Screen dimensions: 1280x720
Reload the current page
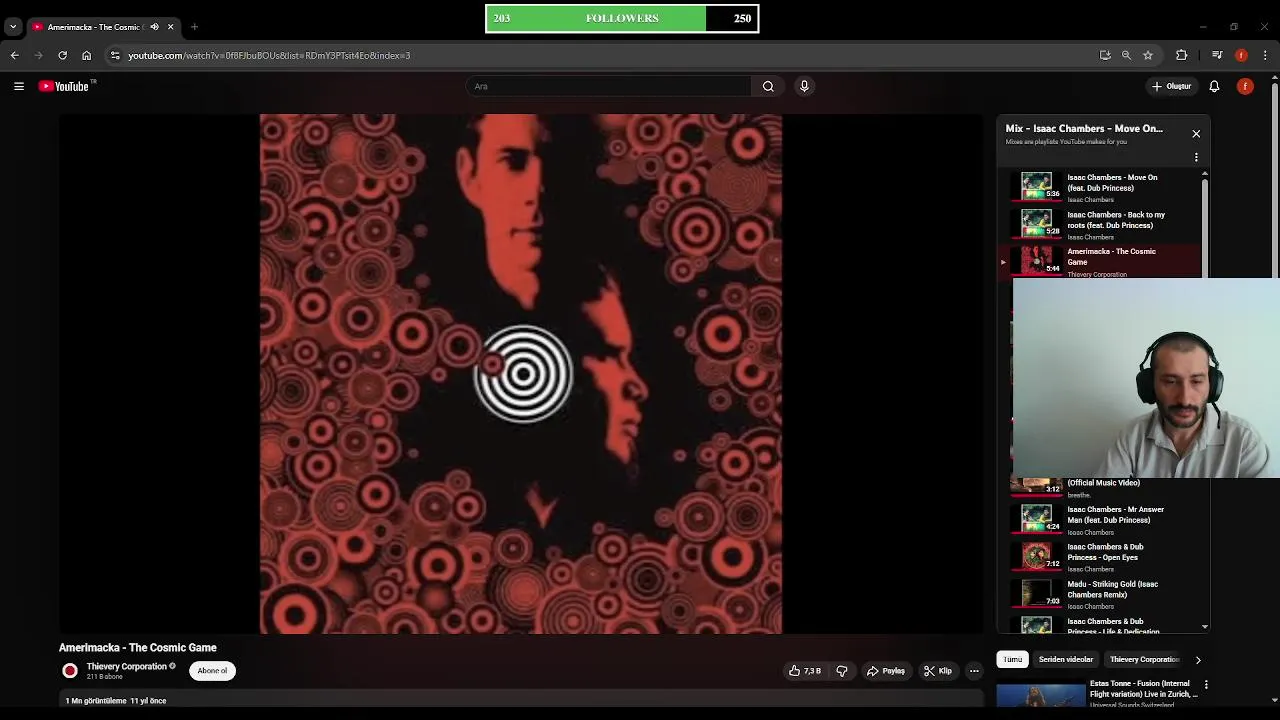point(62,55)
